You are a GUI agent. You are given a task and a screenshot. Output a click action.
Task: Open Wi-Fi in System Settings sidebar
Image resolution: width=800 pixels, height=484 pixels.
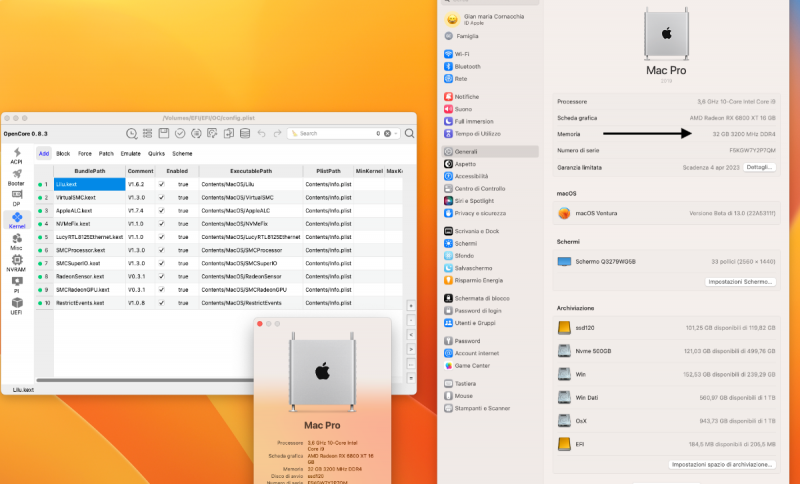tap(457, 54)
